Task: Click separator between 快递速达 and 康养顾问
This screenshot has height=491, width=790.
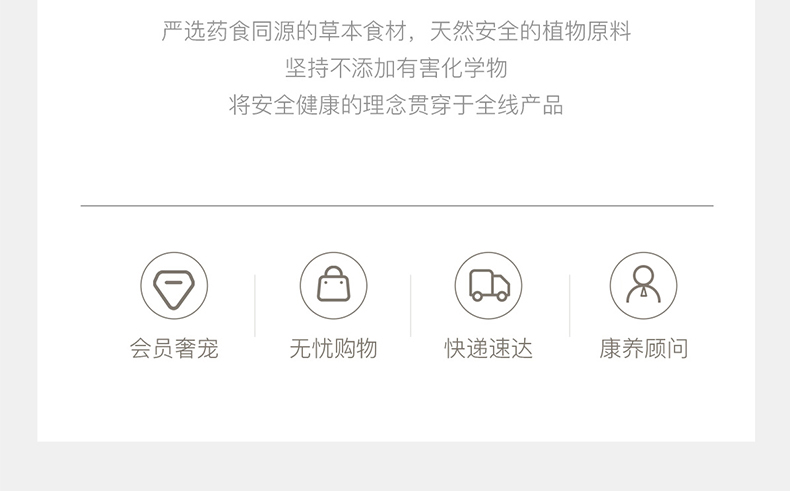Action: click(x=570, y=306)
